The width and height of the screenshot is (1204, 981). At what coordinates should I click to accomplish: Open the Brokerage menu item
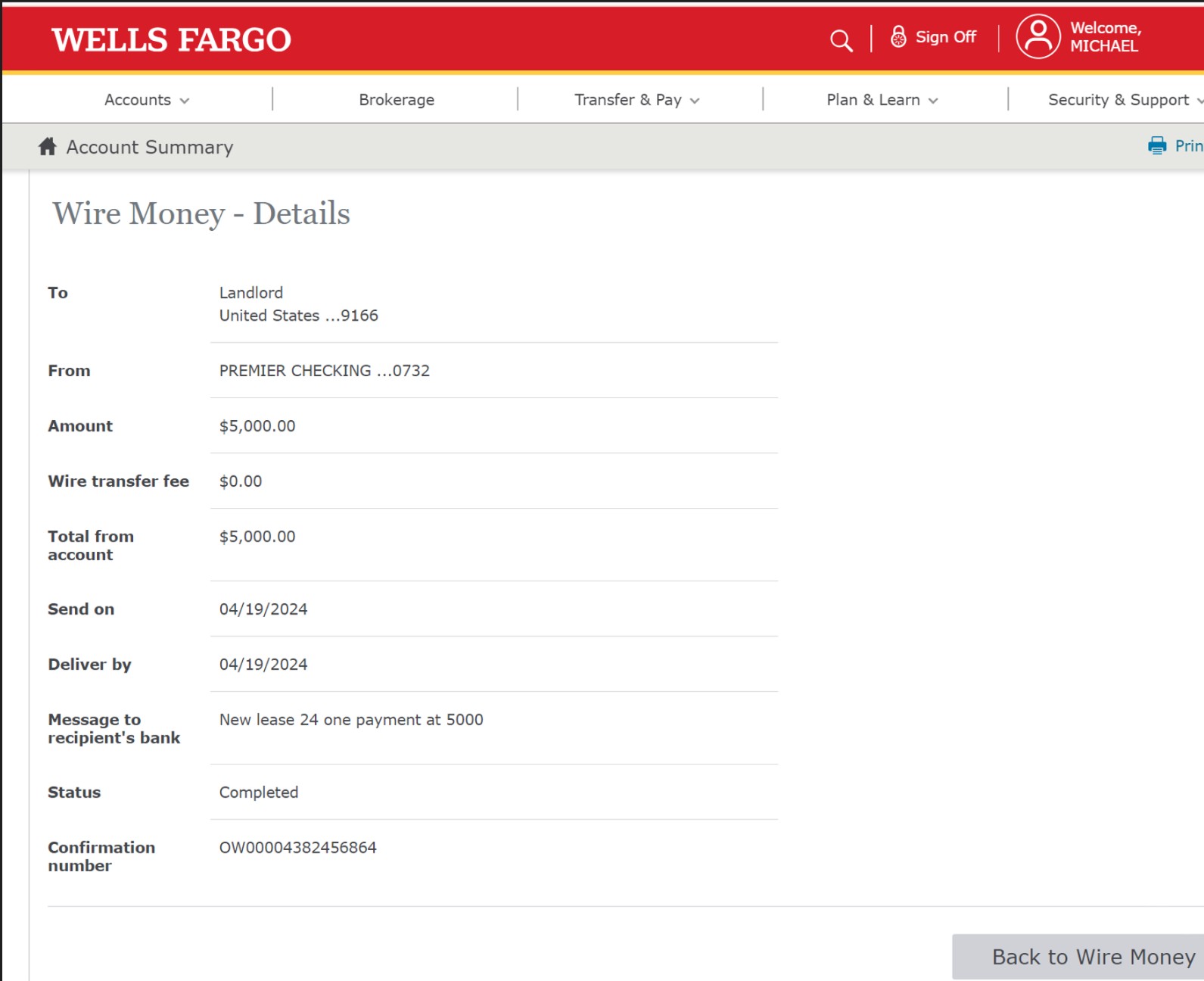397,100
